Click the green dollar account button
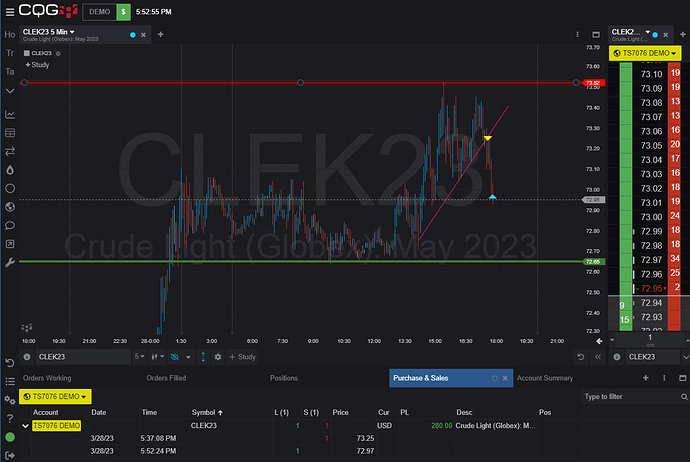The image size is (690, 462). pos(123,12)
